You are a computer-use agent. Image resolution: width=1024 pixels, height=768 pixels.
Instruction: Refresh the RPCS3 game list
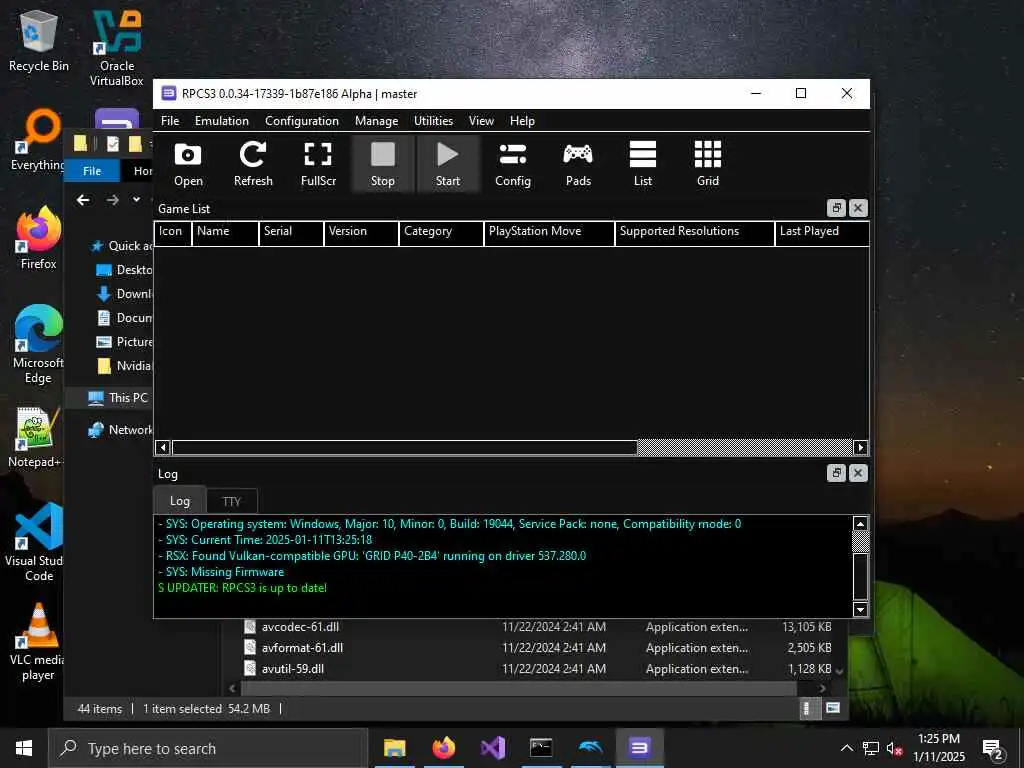click(253, 164)
